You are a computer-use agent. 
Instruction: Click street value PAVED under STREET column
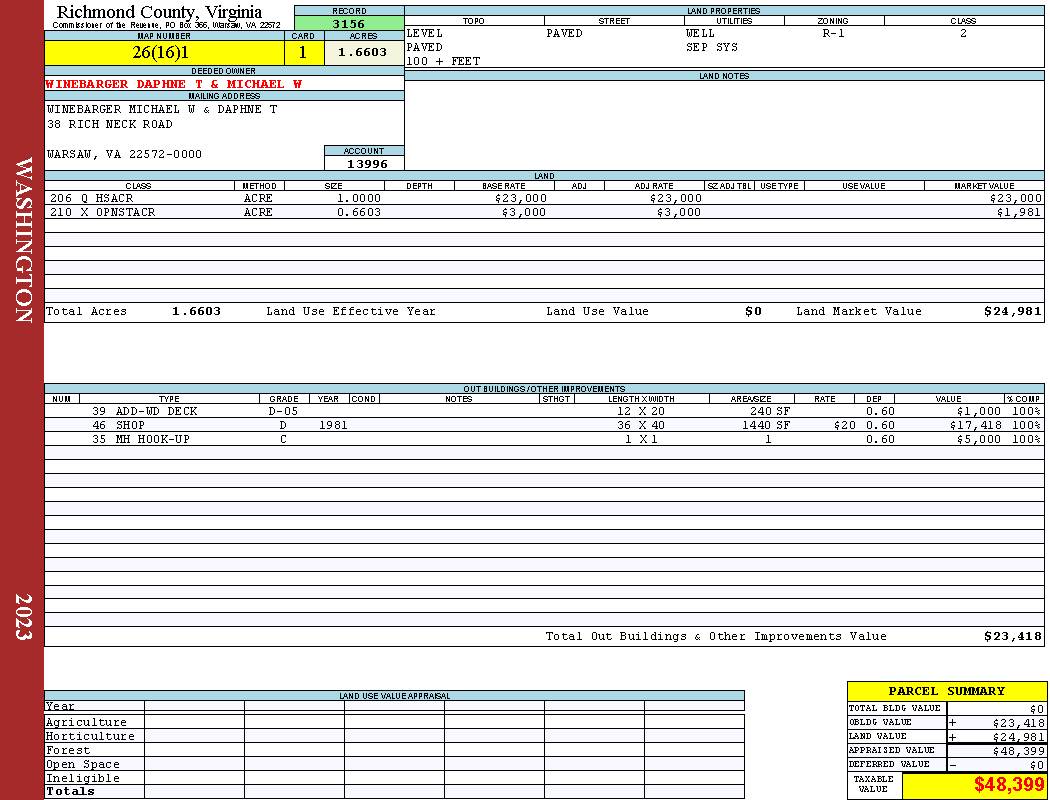565,33
